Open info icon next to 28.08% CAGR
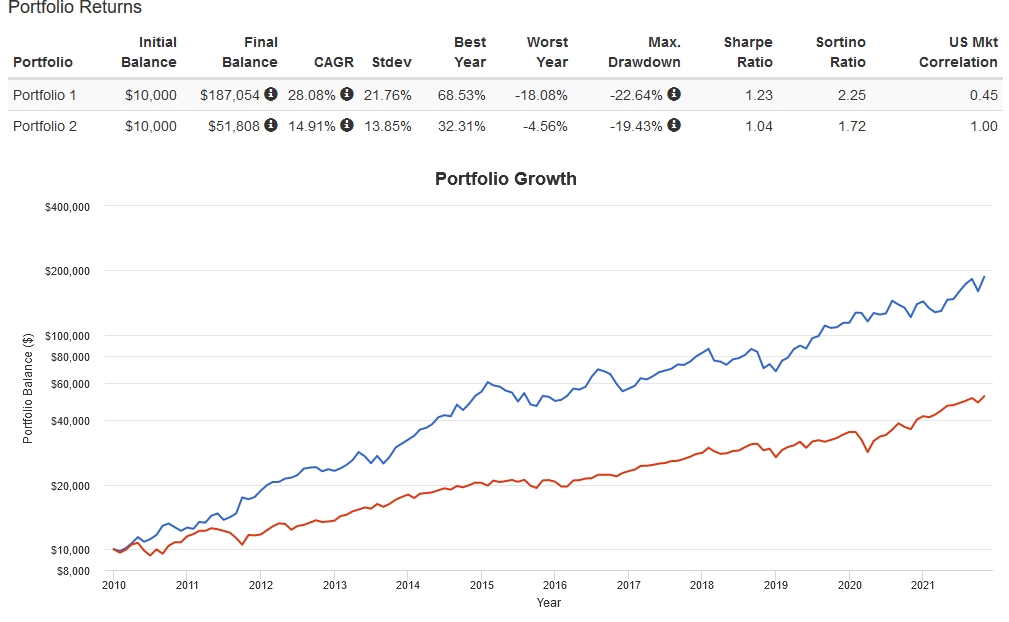 347,95
